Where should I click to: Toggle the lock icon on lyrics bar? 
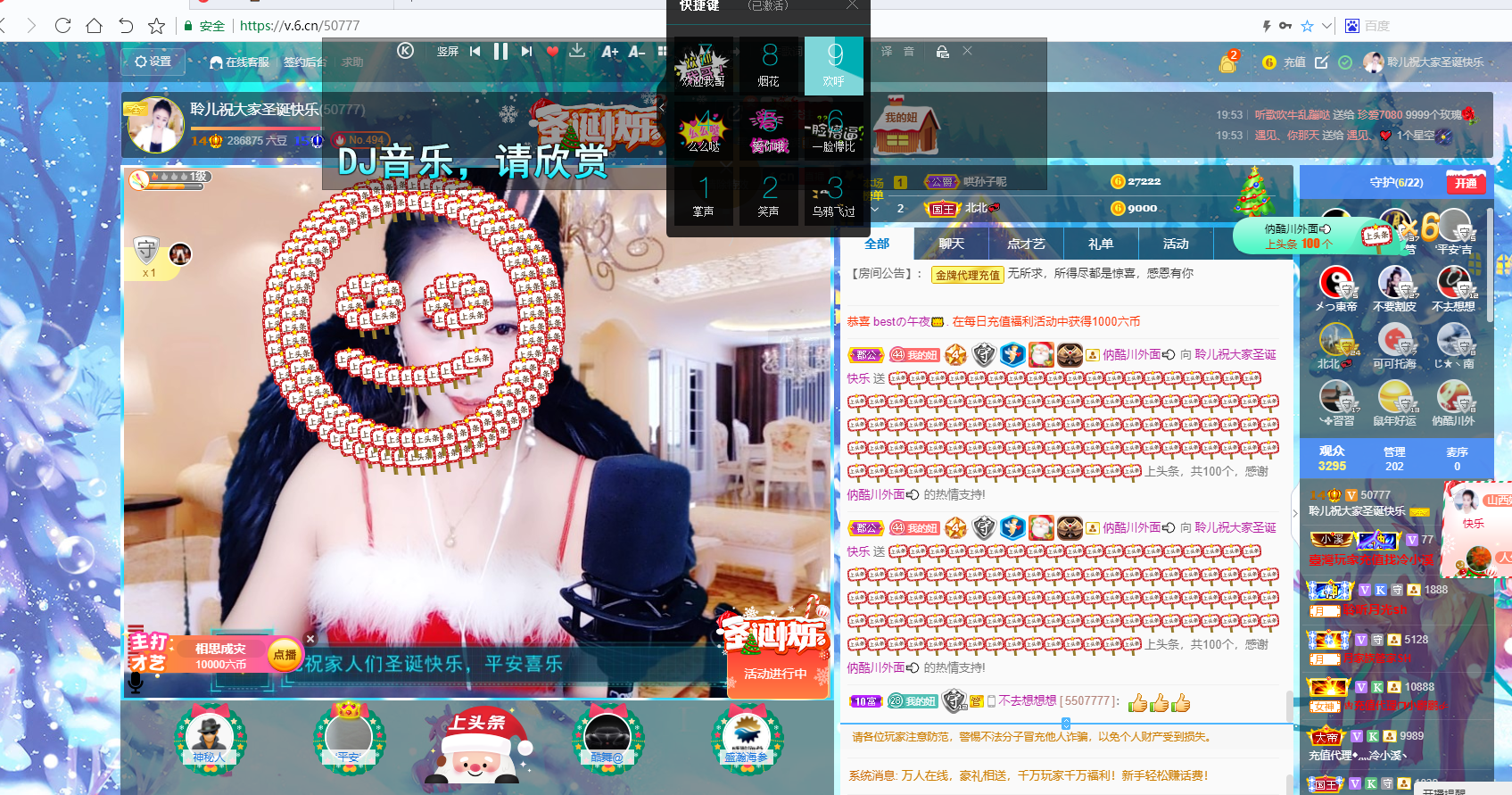942,52
